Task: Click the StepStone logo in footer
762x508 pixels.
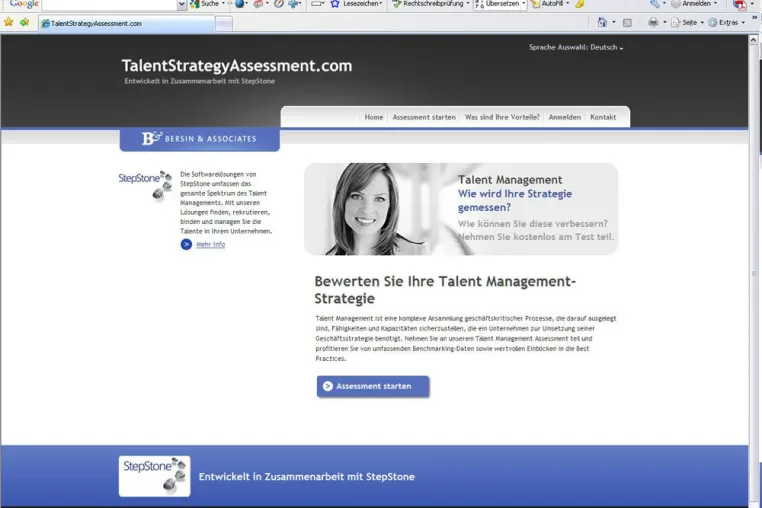Action: [x=155, y=476]
